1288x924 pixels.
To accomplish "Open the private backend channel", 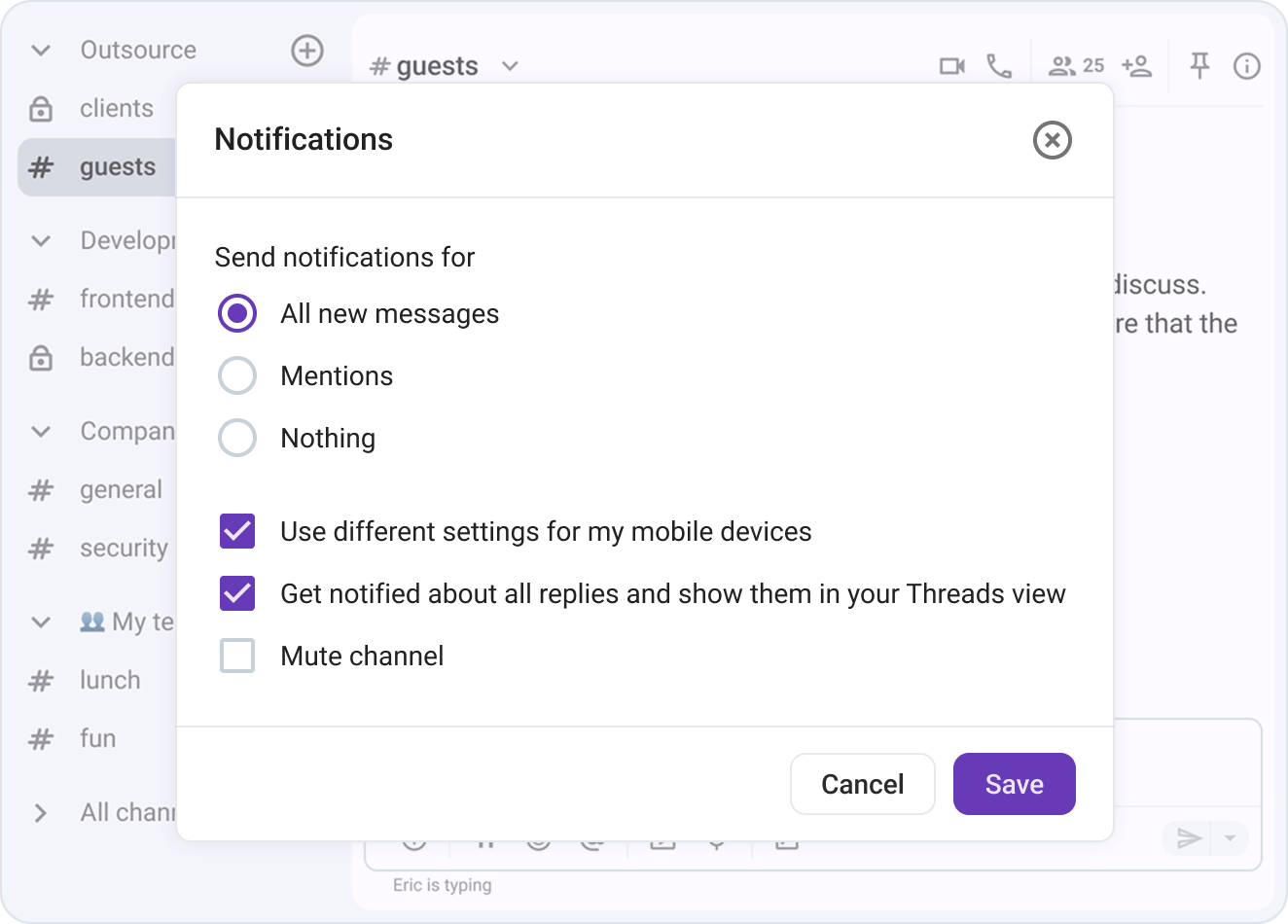I will (x=127, y=357).
